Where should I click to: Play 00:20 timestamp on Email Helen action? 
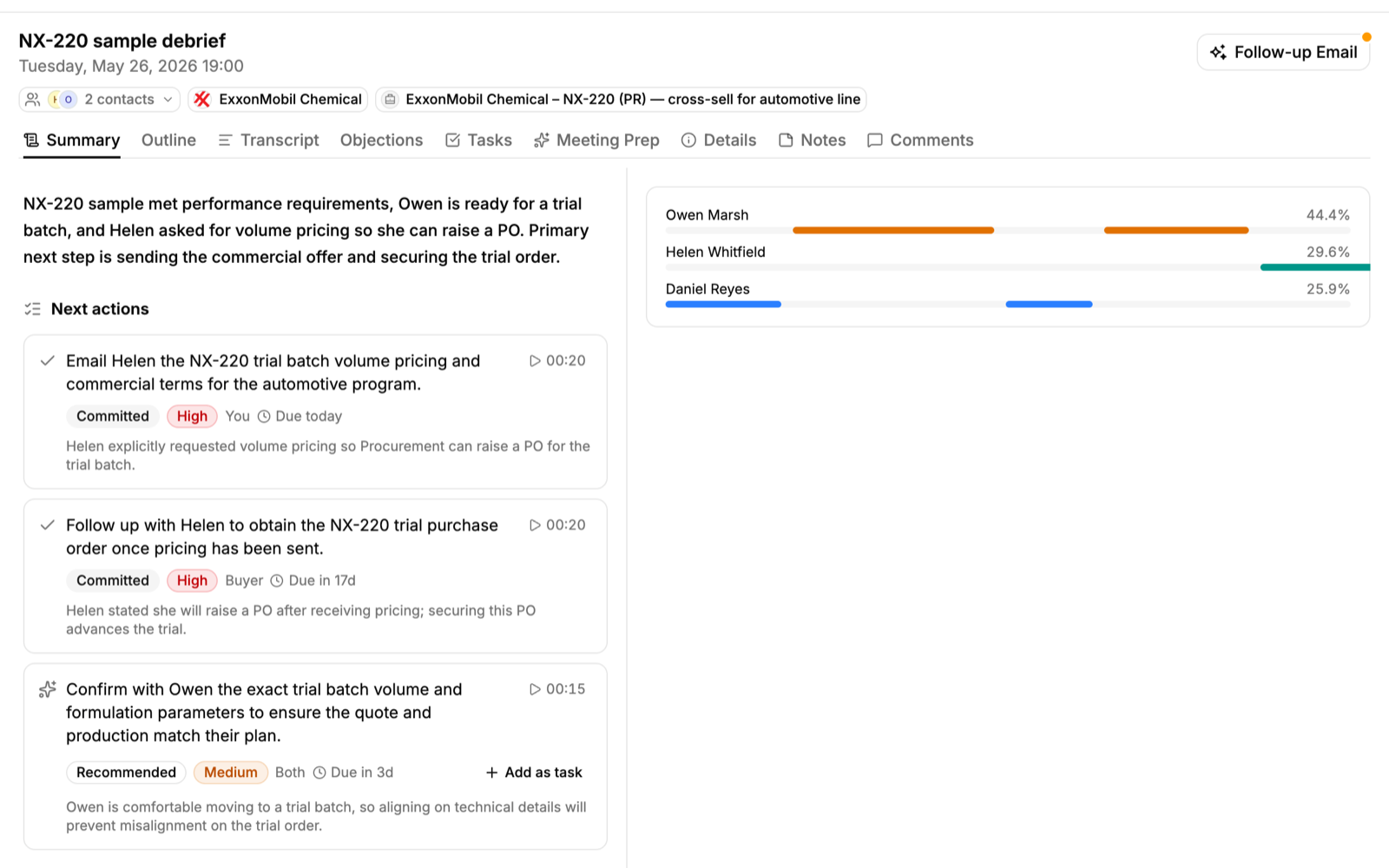[x=557, y=360]
